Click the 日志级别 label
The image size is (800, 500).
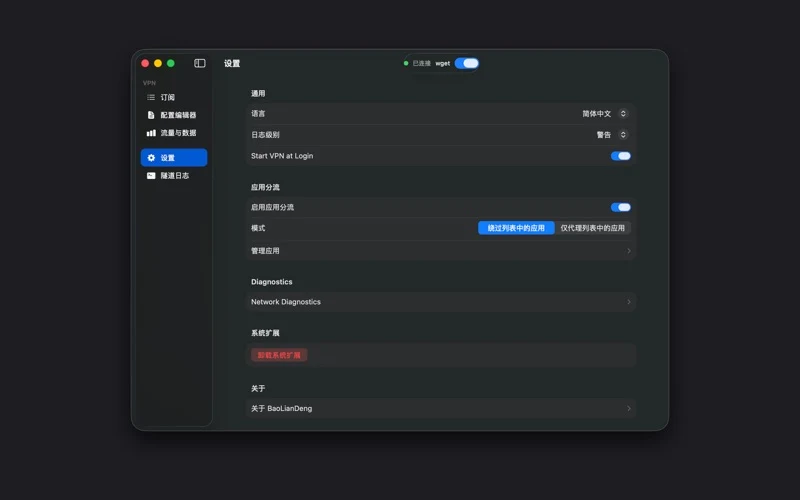click(265, 135)
